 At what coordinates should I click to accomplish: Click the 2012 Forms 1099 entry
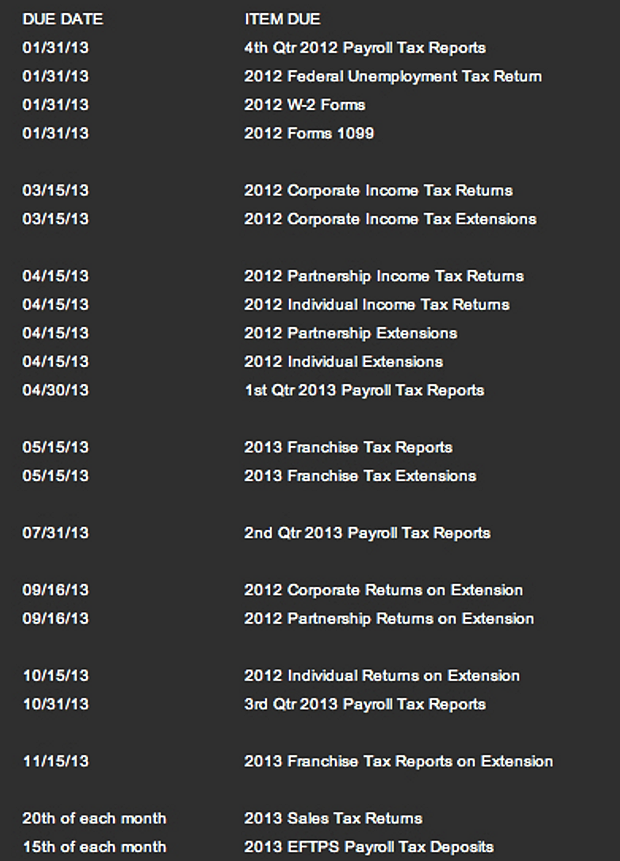[x=309, y=133]
